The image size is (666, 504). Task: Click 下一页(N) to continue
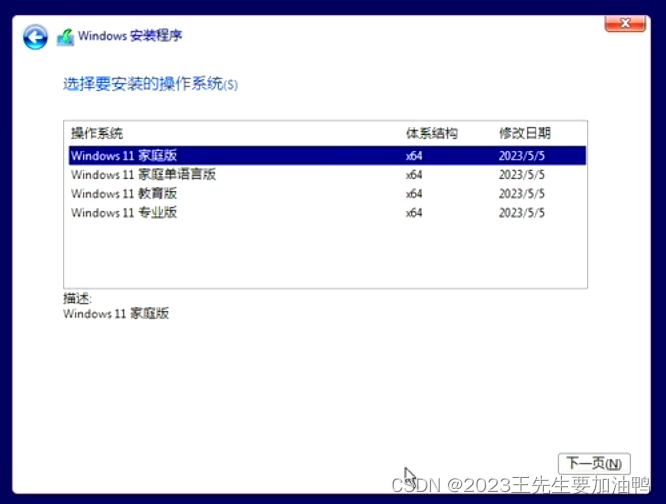pos(594,463)
